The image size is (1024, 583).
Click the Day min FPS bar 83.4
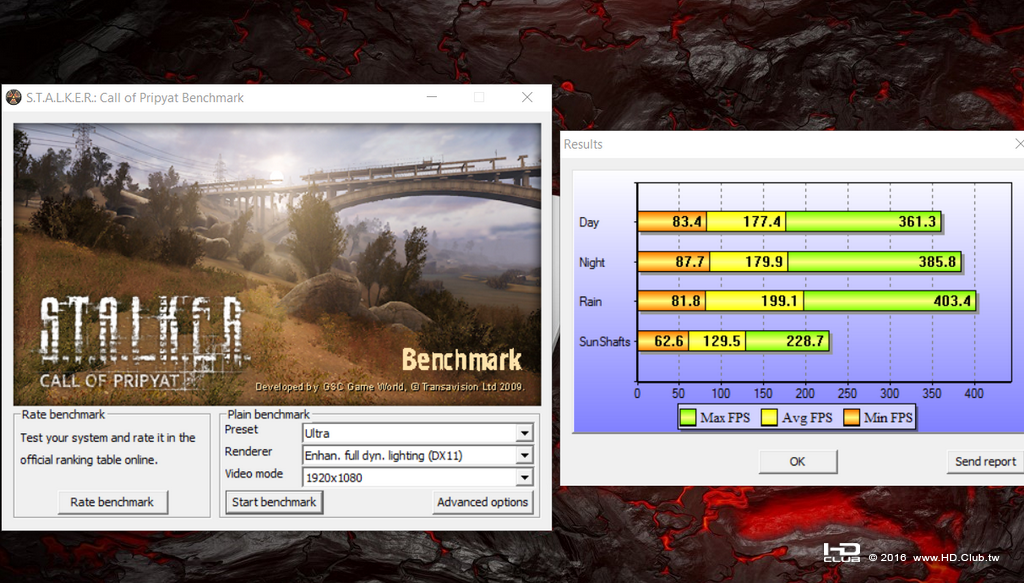tap(672, 221)
